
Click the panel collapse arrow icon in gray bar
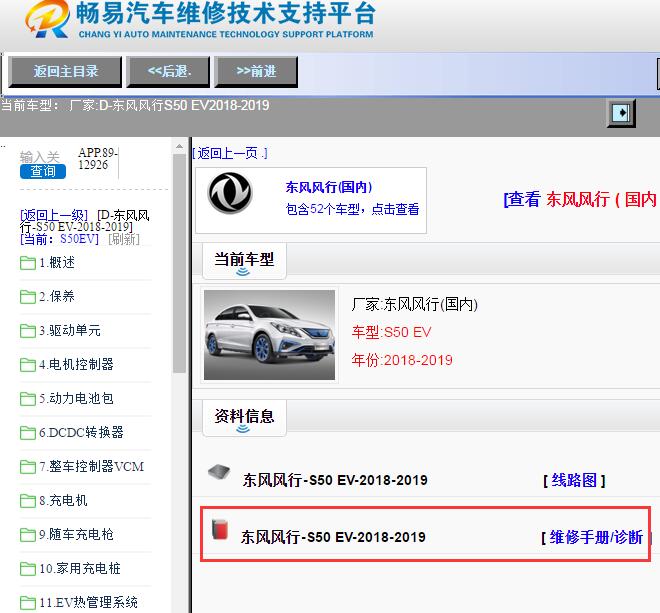pyautogui.click(x=621, y=113)
